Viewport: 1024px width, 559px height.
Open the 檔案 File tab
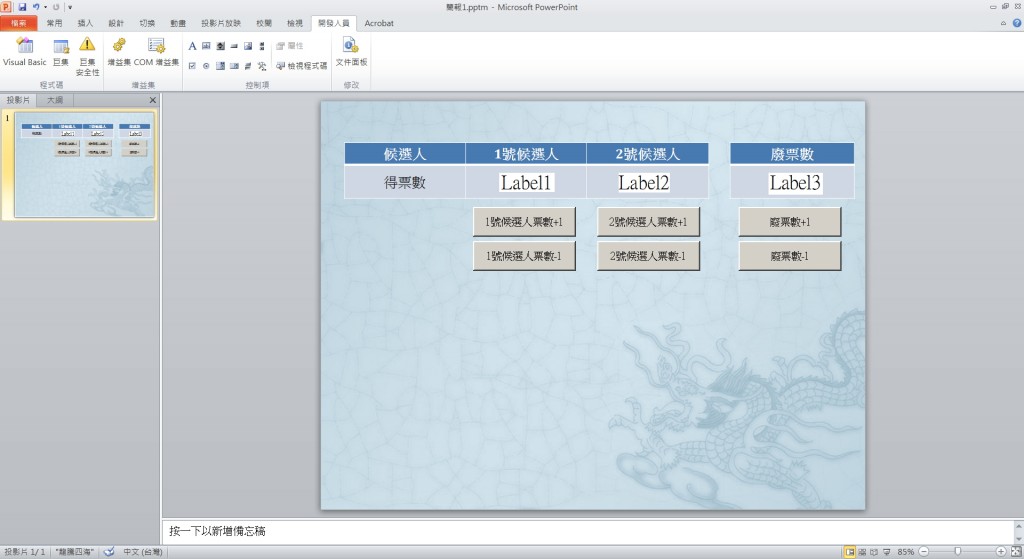click(19, 23)
